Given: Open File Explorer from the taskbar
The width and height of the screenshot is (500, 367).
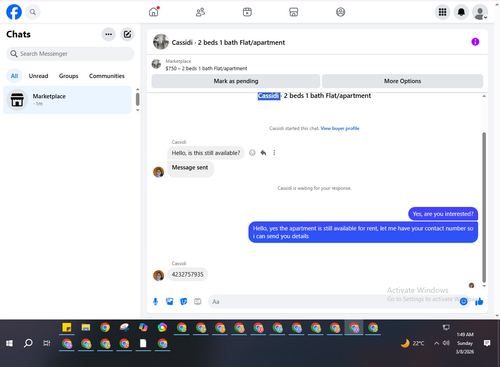Looking at the screenshot, I should click(86, 328).
